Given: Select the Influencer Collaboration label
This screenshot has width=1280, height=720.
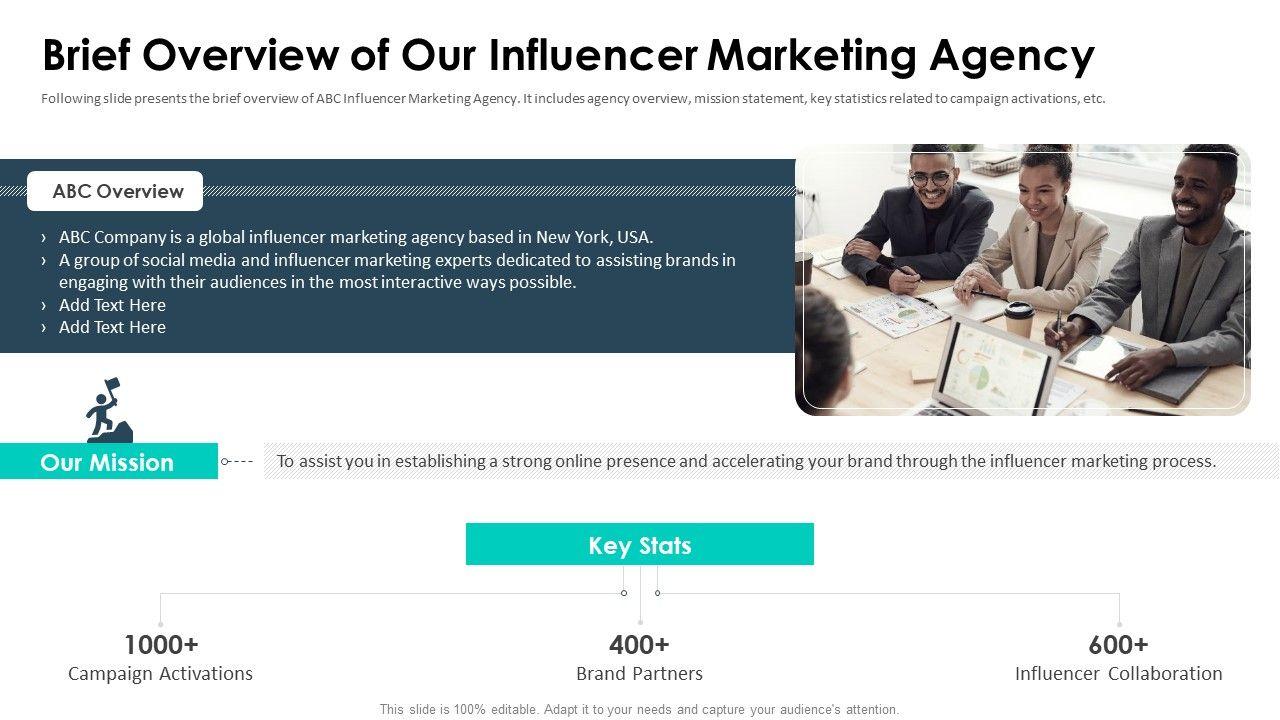Looking at the screenshot, I should click(1118, 673).
